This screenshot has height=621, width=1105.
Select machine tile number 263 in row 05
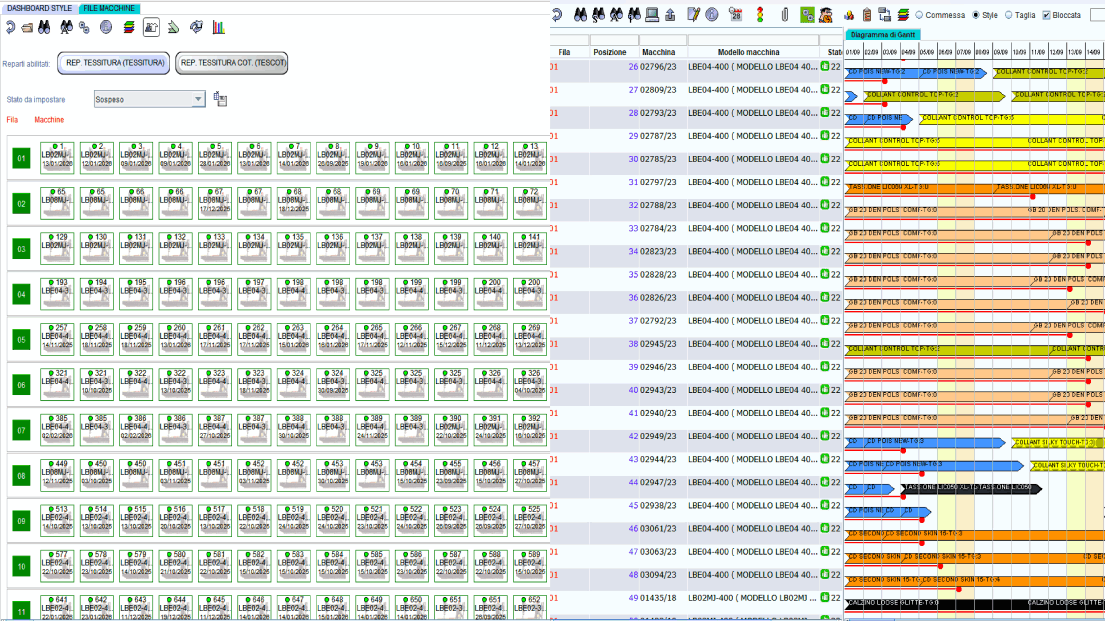[x=293, y=339]
